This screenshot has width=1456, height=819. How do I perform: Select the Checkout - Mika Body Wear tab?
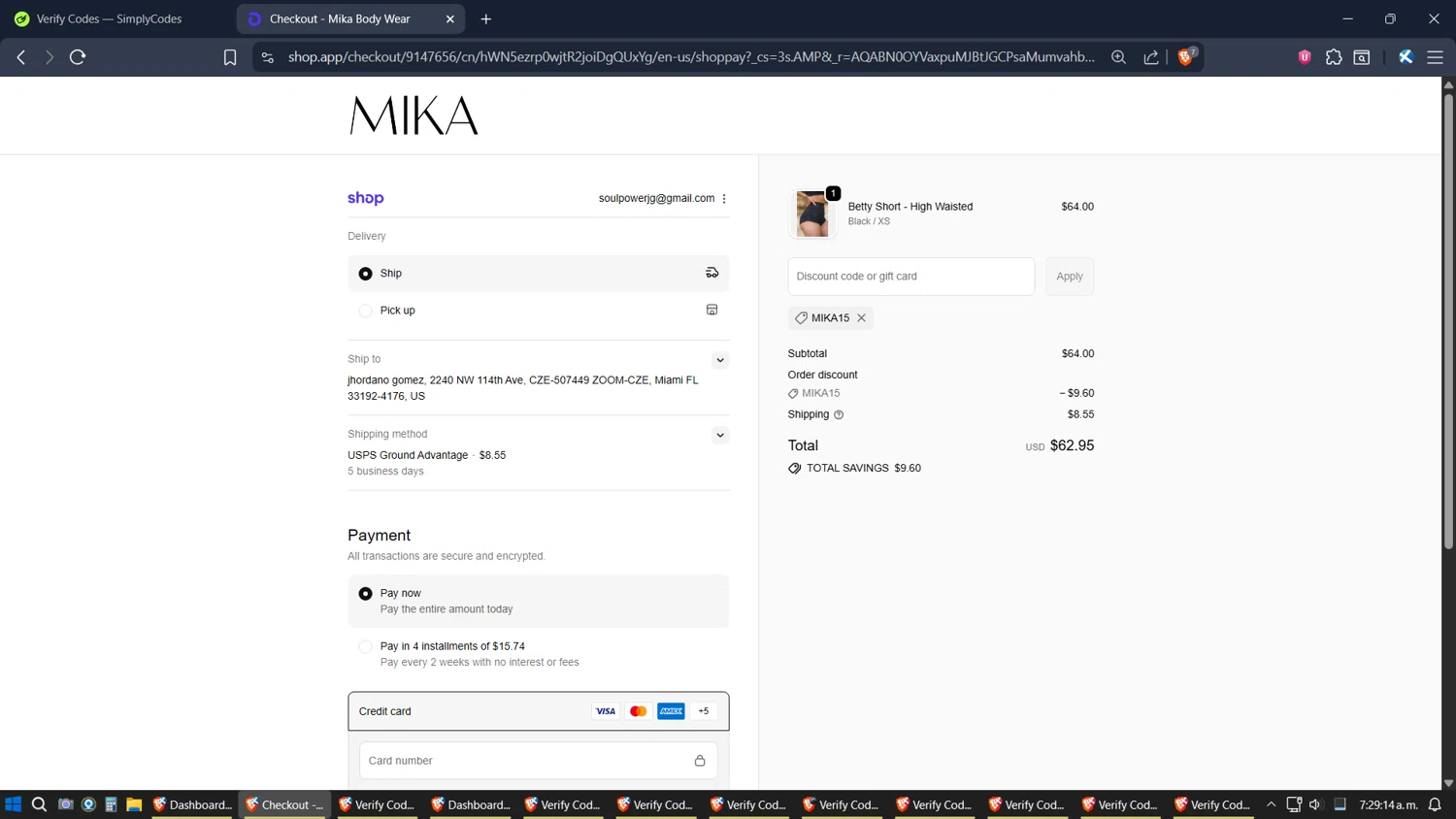[350, 18]
